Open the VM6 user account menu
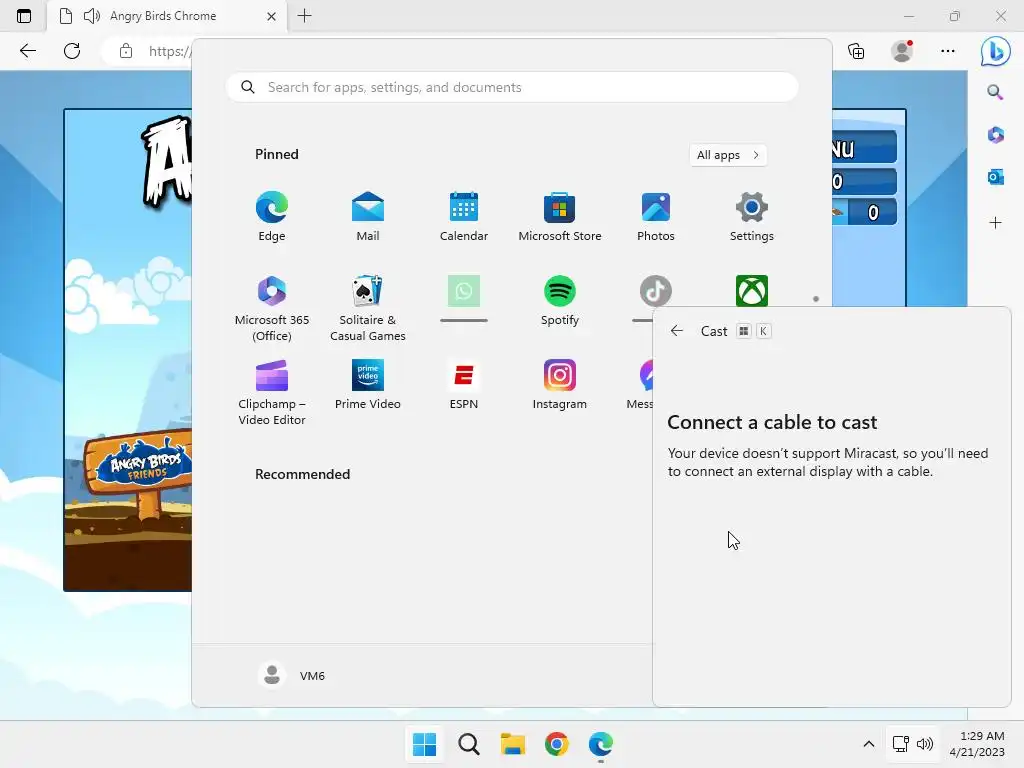Image resolution: width=1024 pixels, height=768 pixels. 291,675
